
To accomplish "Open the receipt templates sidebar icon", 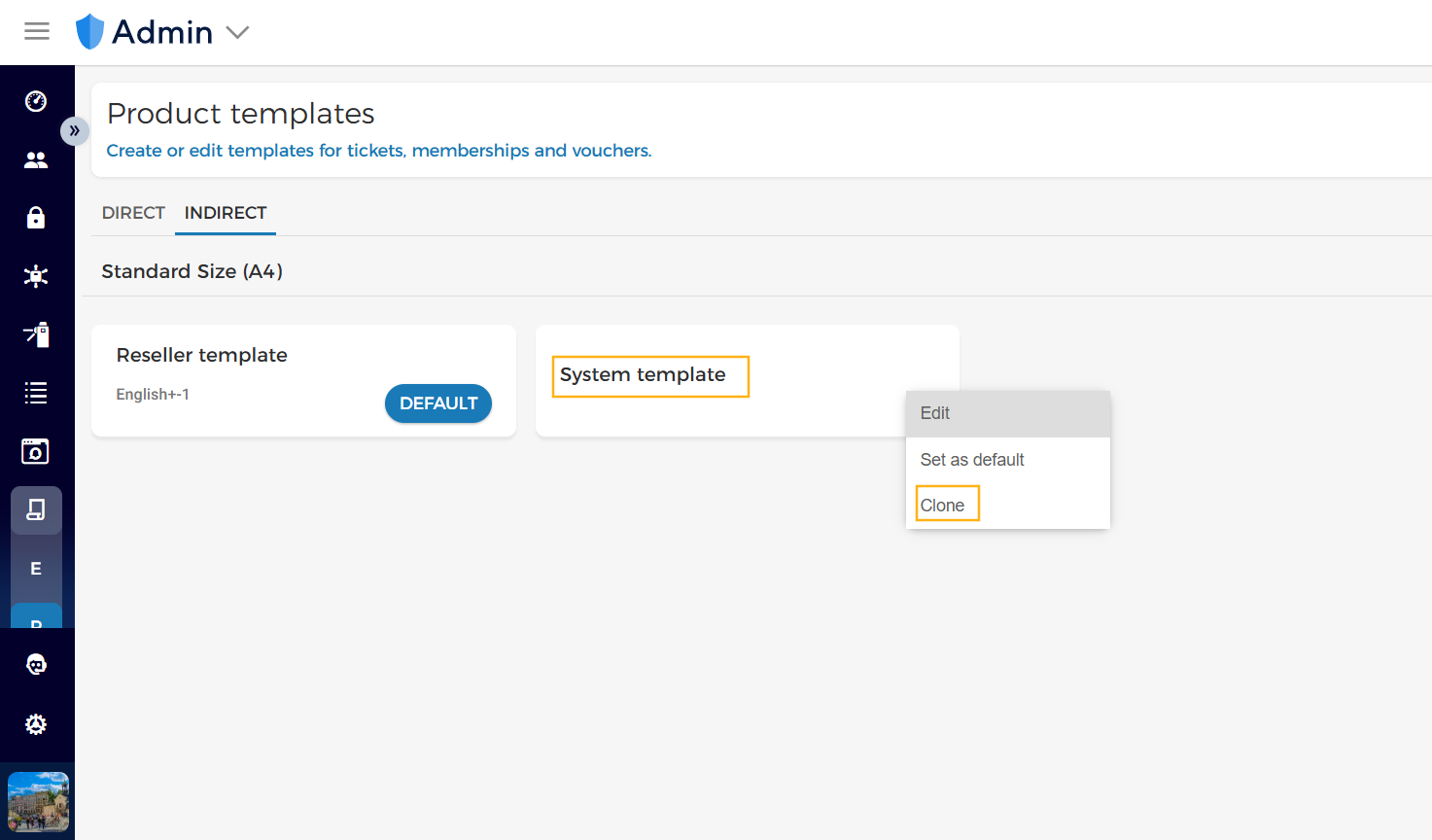I will coord(36,509).
